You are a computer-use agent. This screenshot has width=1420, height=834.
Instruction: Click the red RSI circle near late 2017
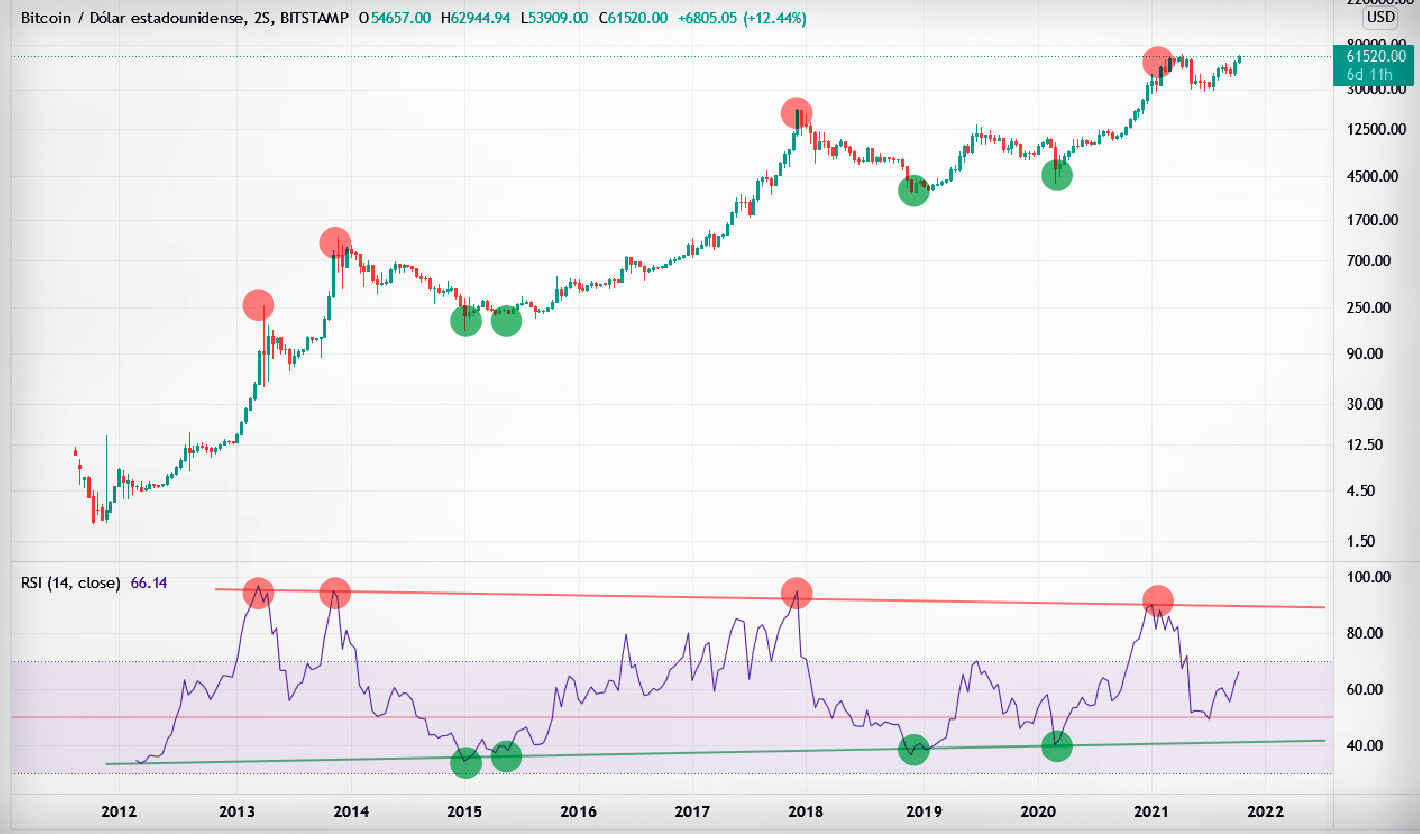tap(796, 593)
